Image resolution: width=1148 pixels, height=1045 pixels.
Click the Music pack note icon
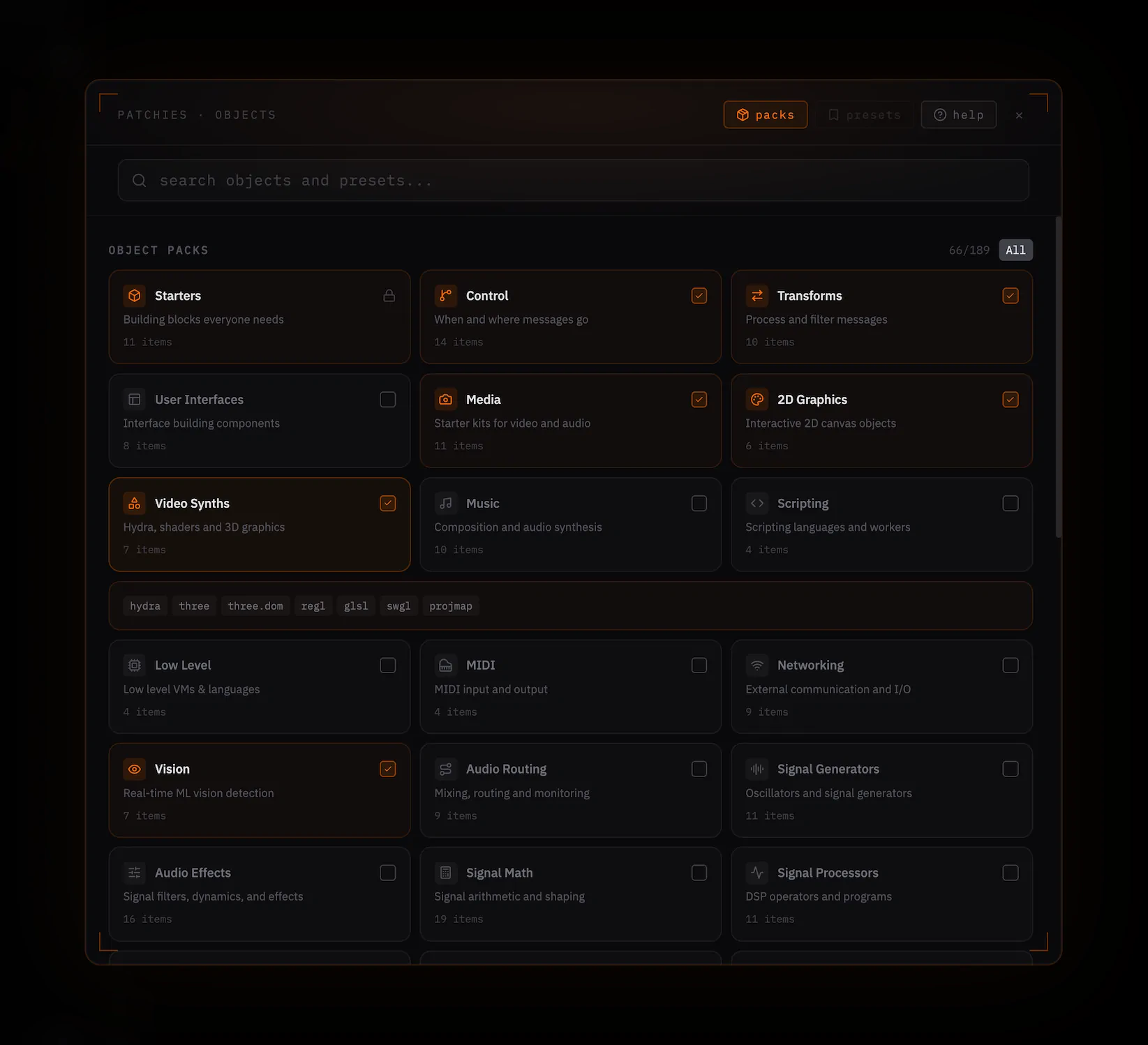pyautogui.click(x=445, y=504)
